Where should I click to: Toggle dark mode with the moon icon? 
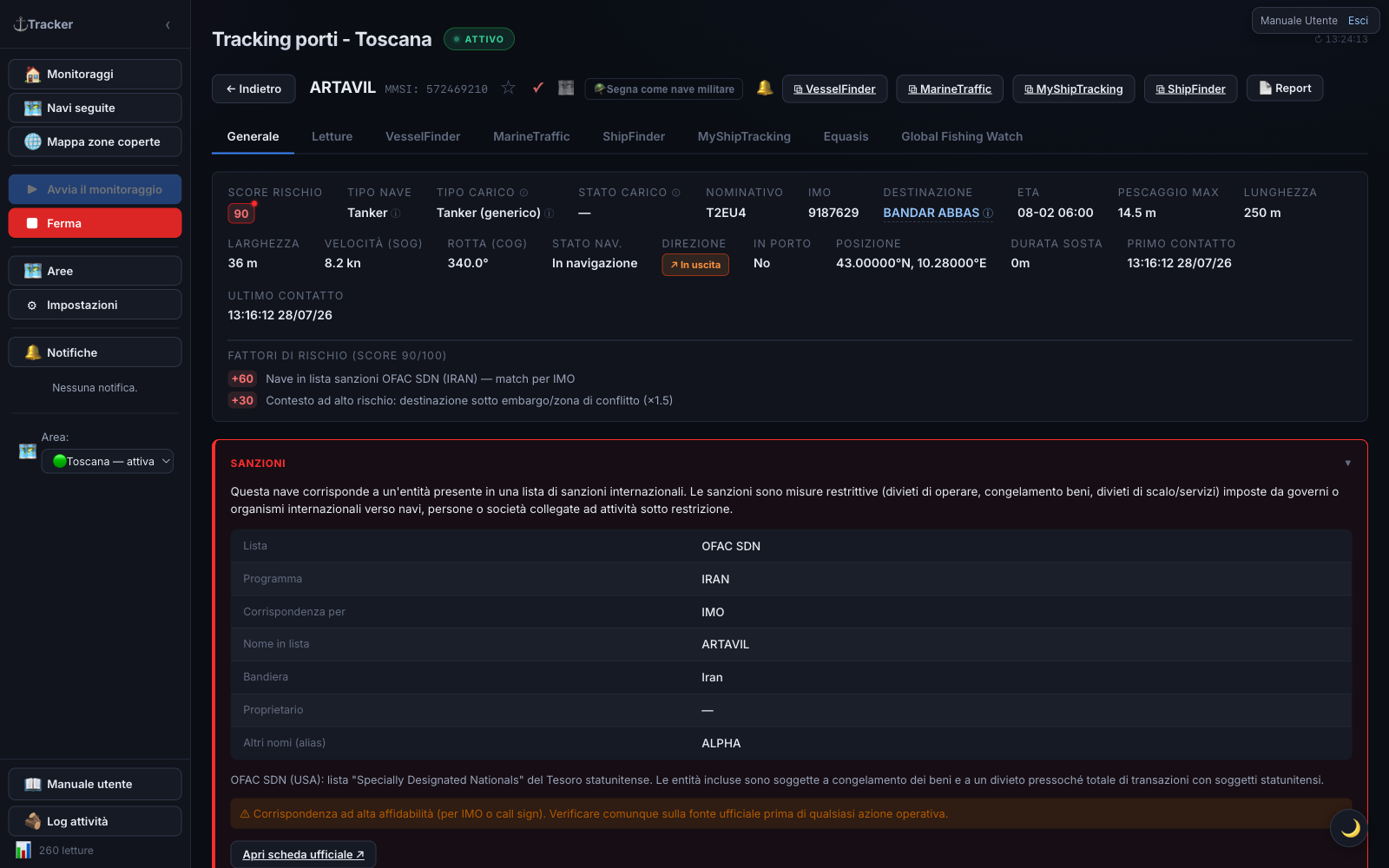tap(1349, 828)
